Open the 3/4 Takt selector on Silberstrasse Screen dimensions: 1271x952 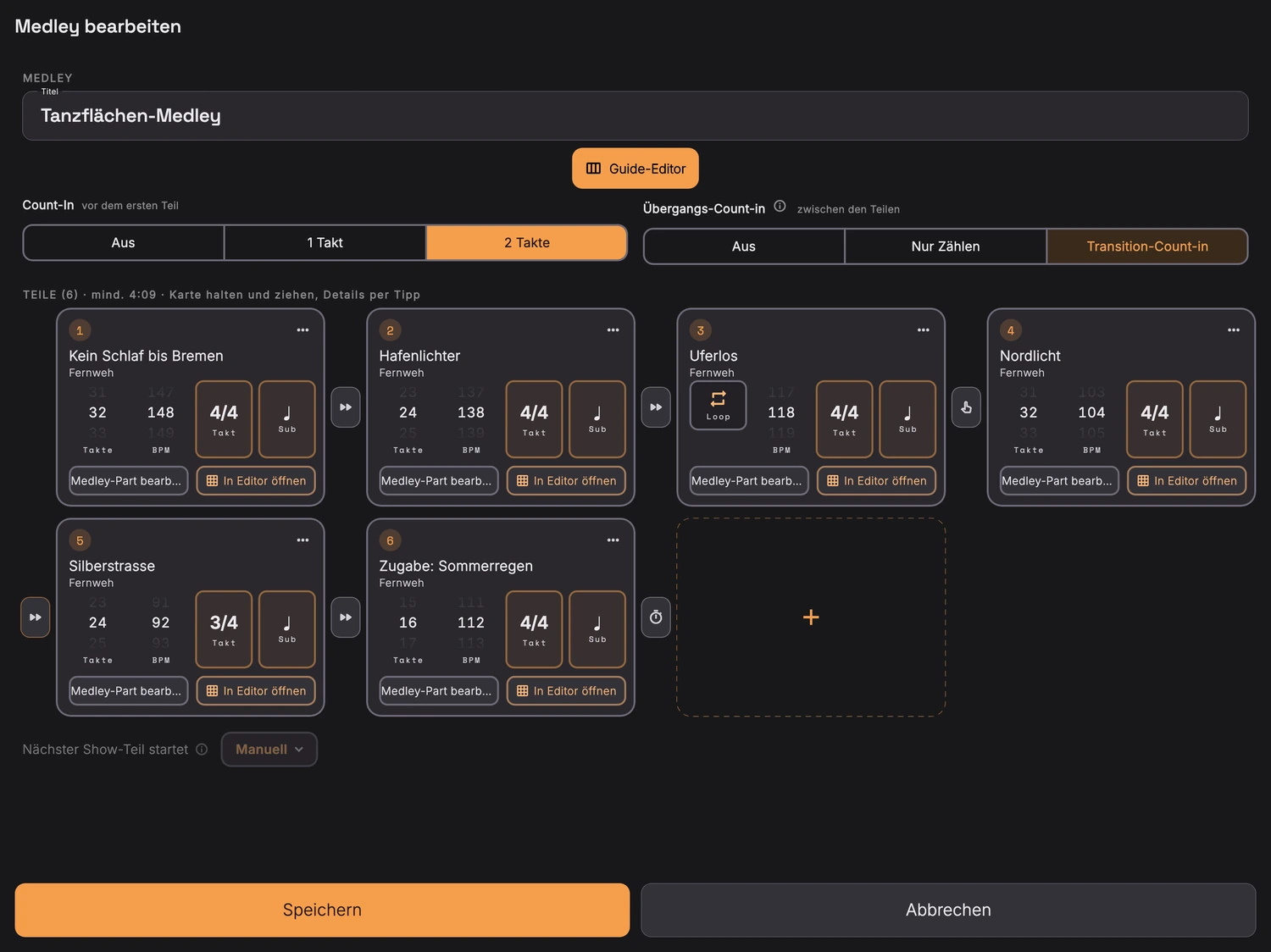point(224,629)
